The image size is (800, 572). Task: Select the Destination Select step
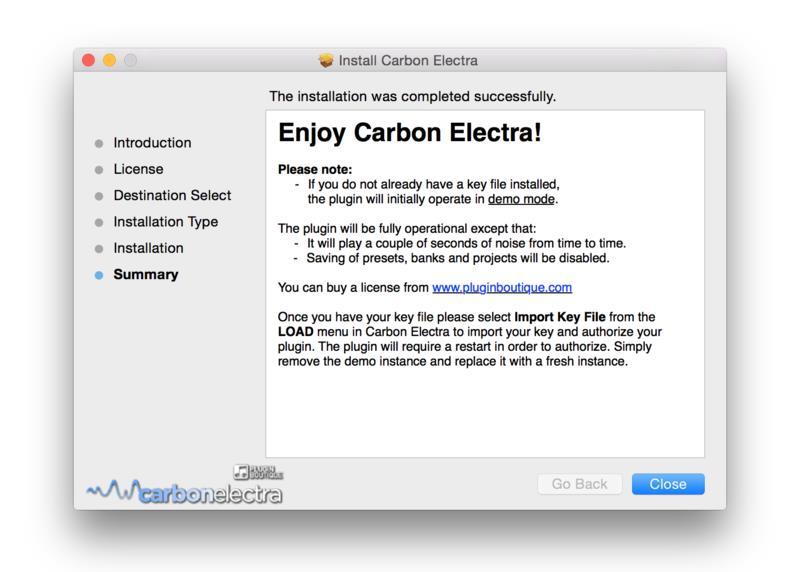pos(172,195)
